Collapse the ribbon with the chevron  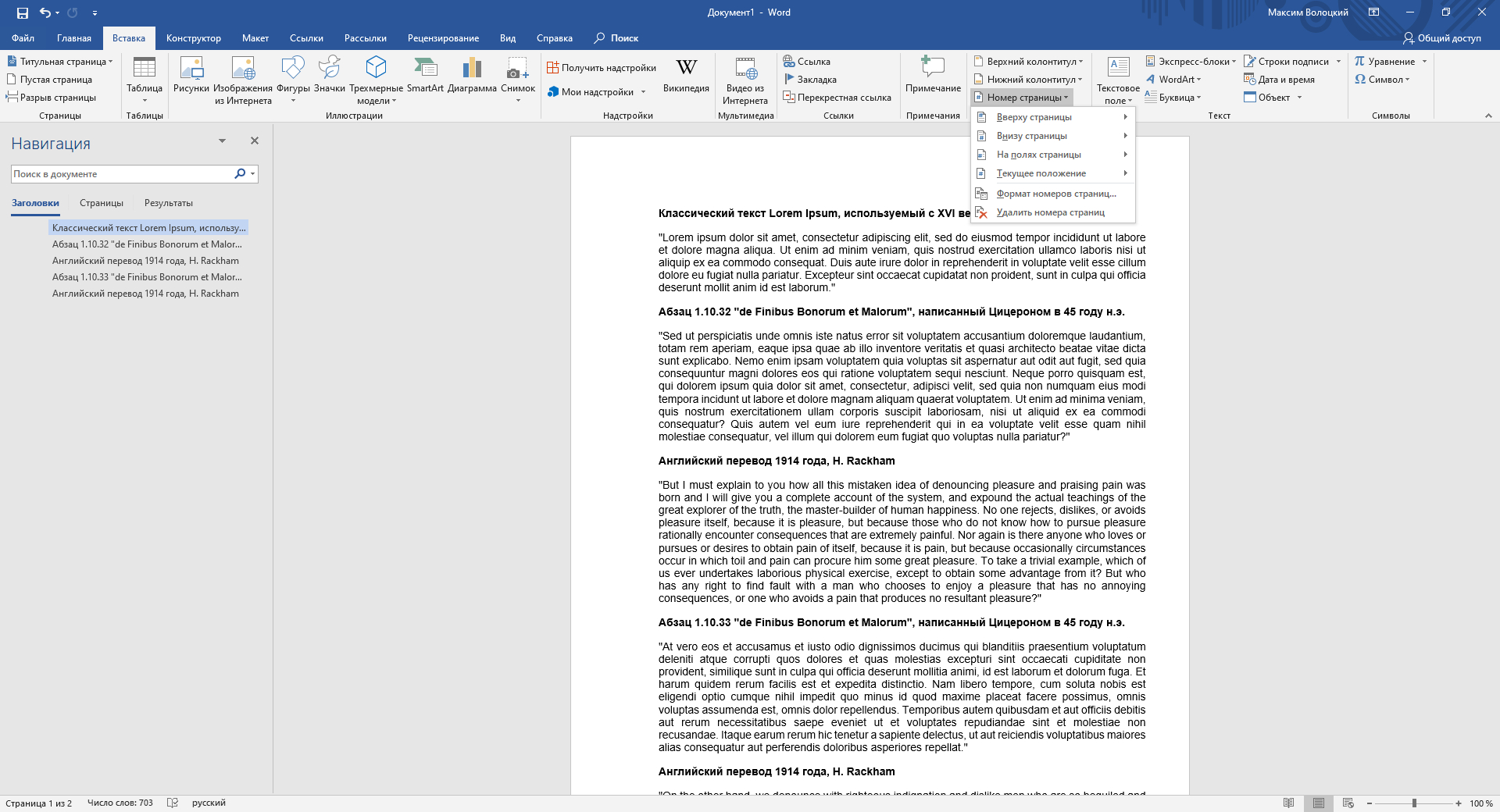point(1488,116)
